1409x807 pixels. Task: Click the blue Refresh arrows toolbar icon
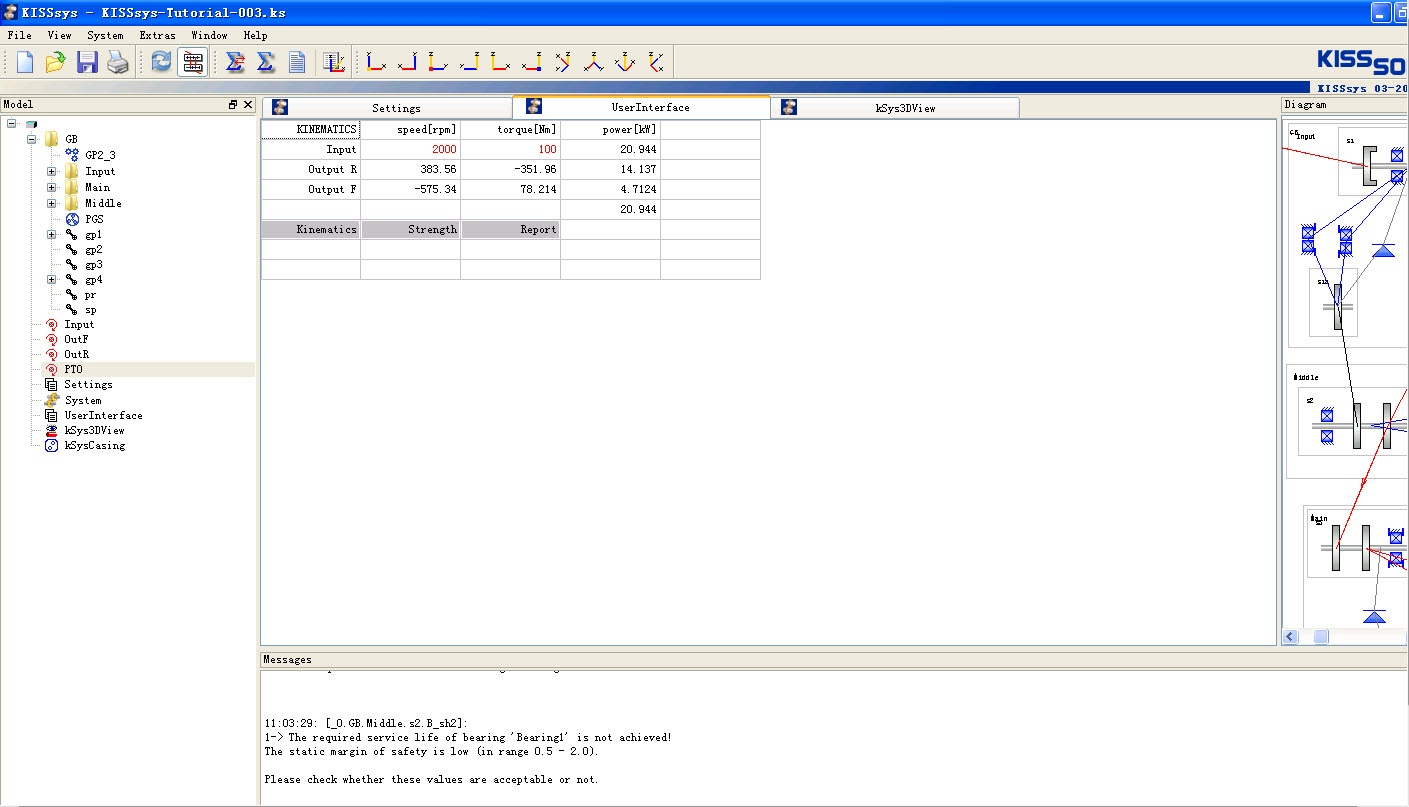(161, 62)
